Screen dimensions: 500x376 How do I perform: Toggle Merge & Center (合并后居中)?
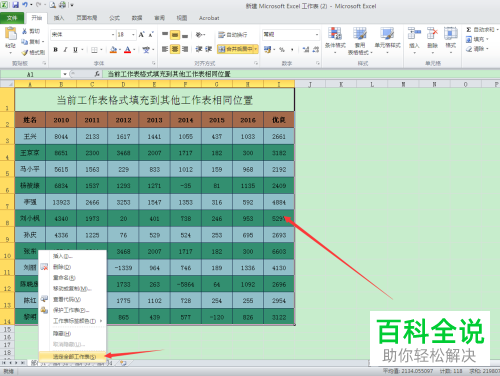(x=235, y=49)
